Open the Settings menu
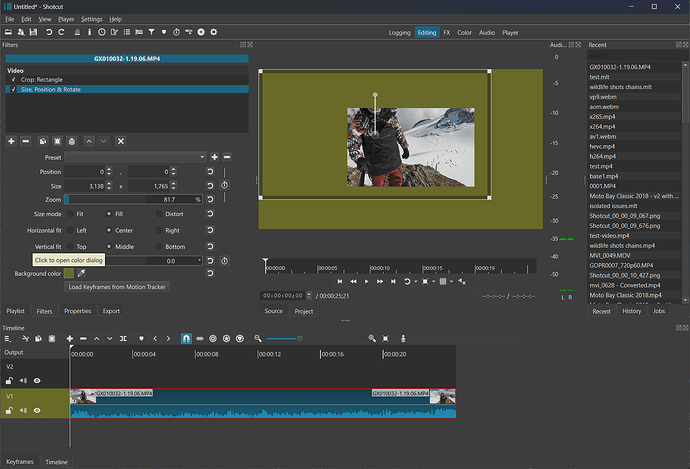Screen dimensions: 690x469 (x=91, y=19)
